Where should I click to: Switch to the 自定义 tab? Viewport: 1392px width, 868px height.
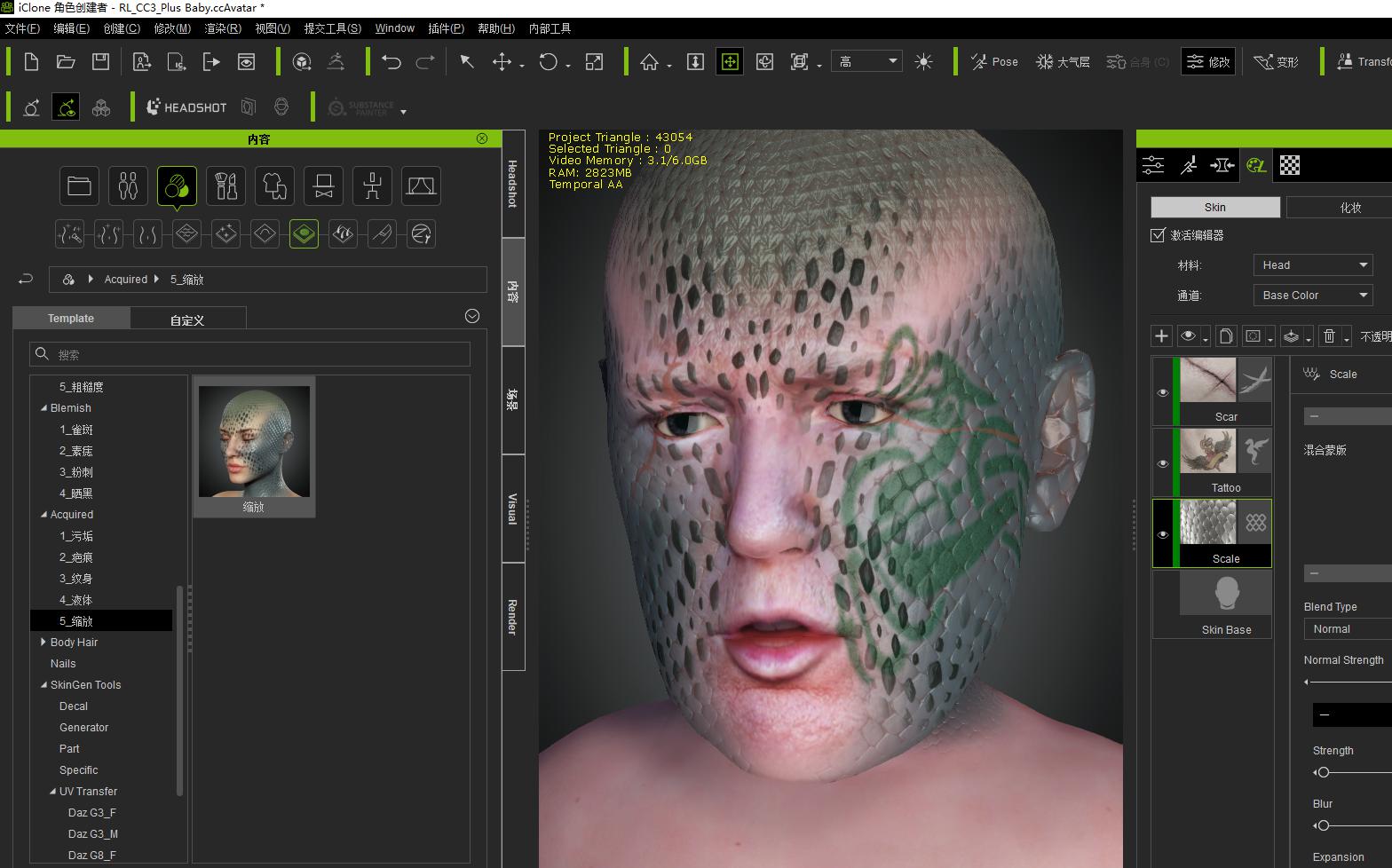(187, 320)
